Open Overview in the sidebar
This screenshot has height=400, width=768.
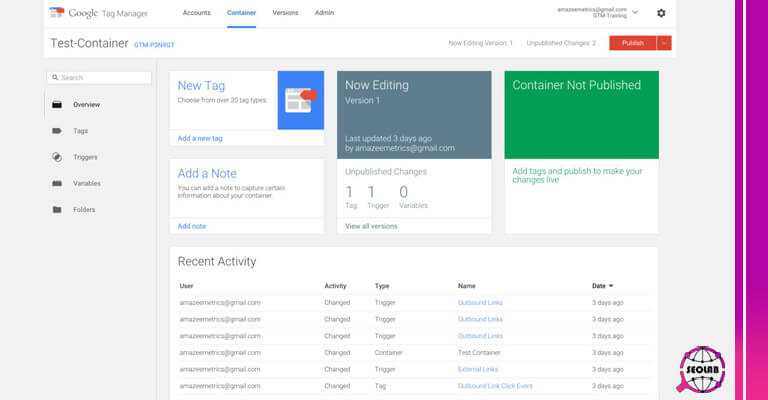click(x=86, y=105)
